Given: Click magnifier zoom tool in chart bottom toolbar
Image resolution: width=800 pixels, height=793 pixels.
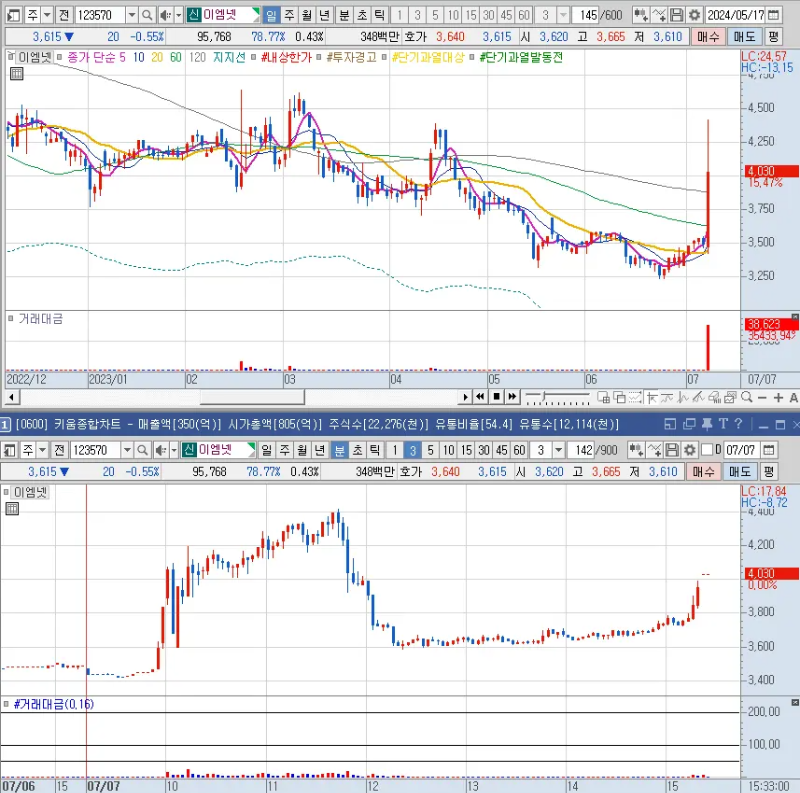Looking at the screenshot, I should 746,397.
